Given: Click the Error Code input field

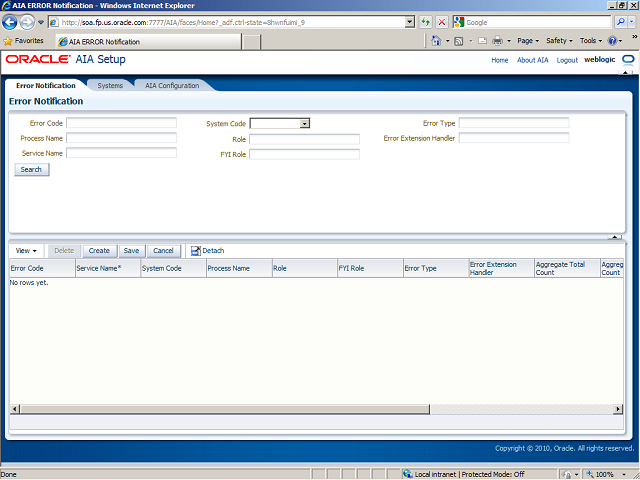Looking at the screenshot, I should (121, 123).
